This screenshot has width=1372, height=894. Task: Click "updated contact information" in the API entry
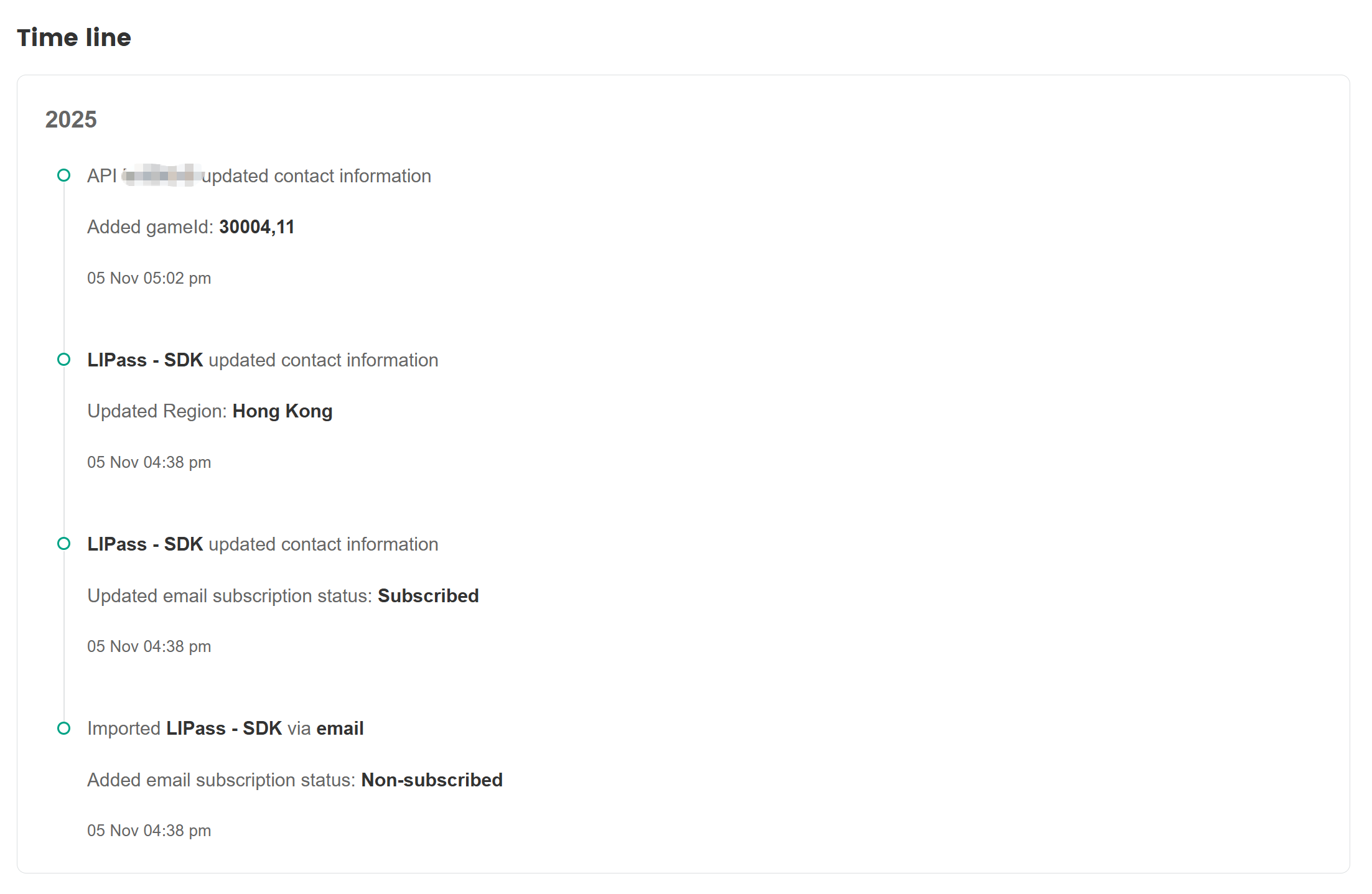point(317,176)
